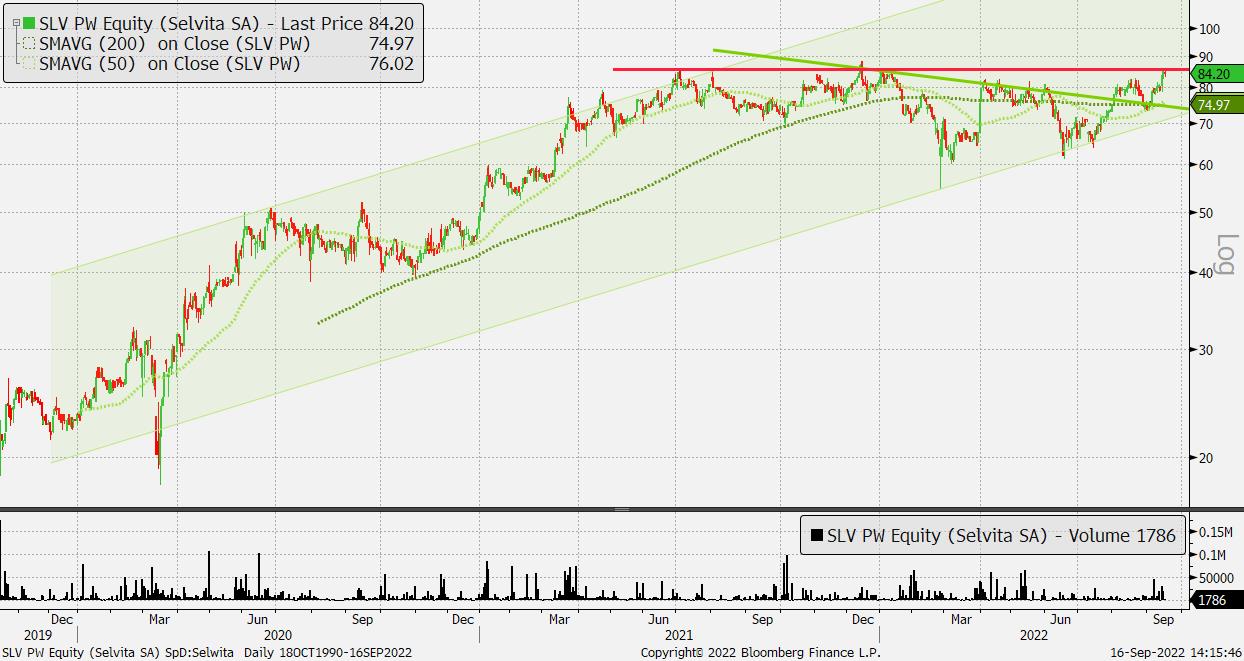Select the red horizontal resistance line
This screenshot has width=1244, height=661.
point(900,69)
